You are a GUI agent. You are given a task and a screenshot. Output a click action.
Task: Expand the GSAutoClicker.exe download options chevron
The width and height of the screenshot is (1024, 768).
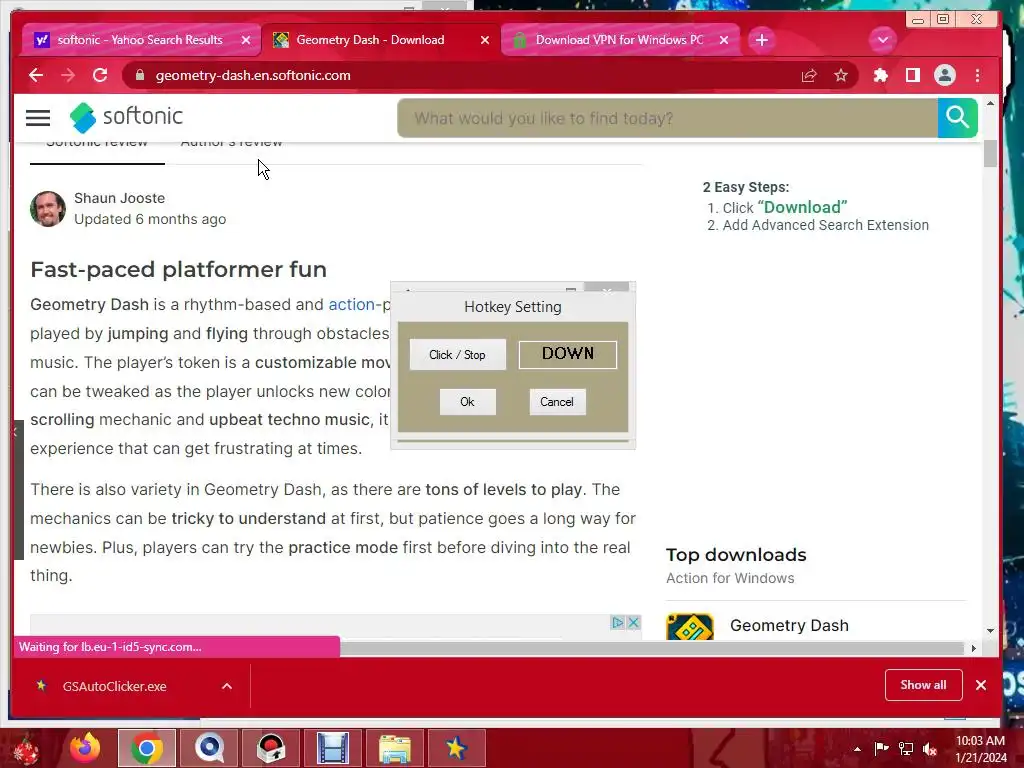227,686
